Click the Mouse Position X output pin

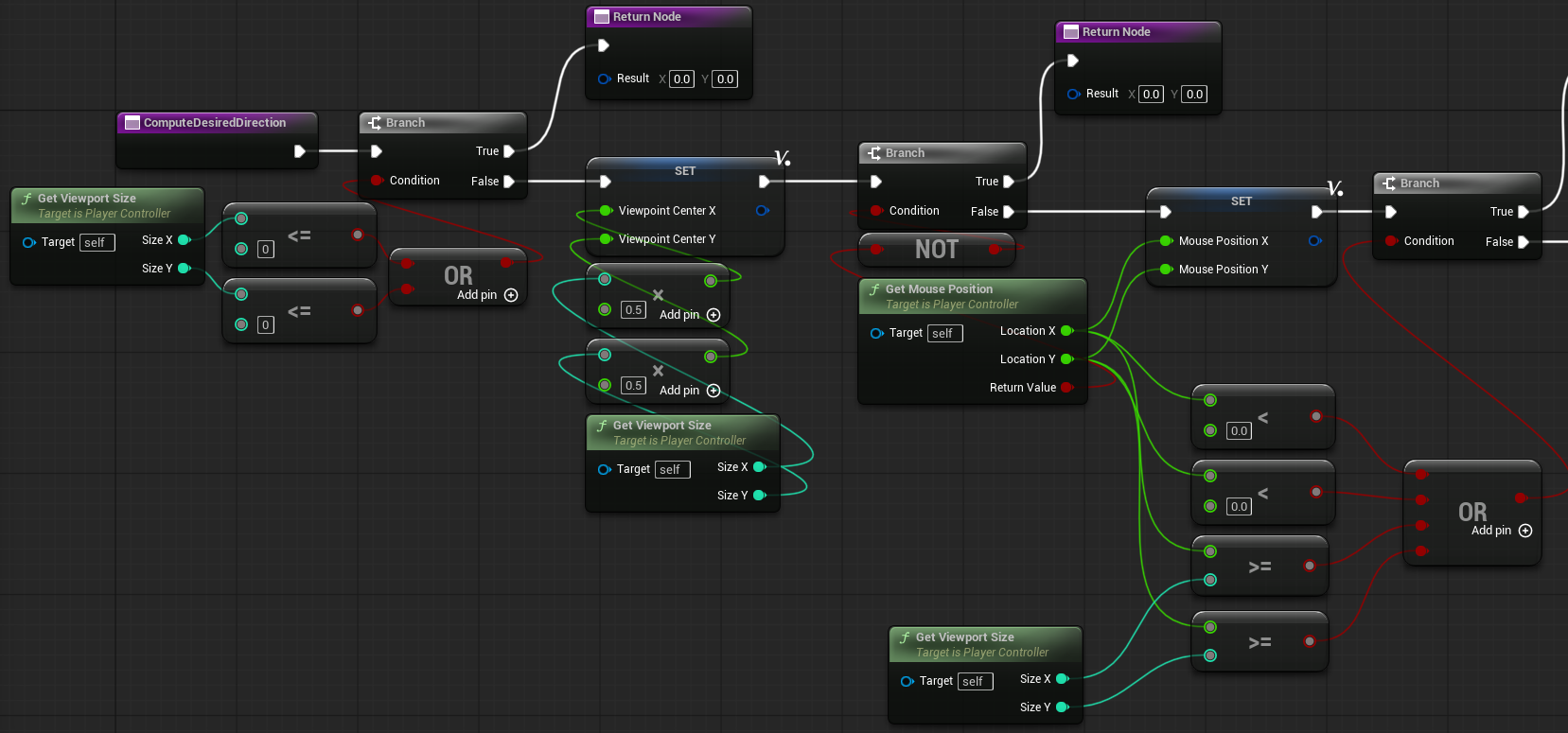[x=1314, y=241]
